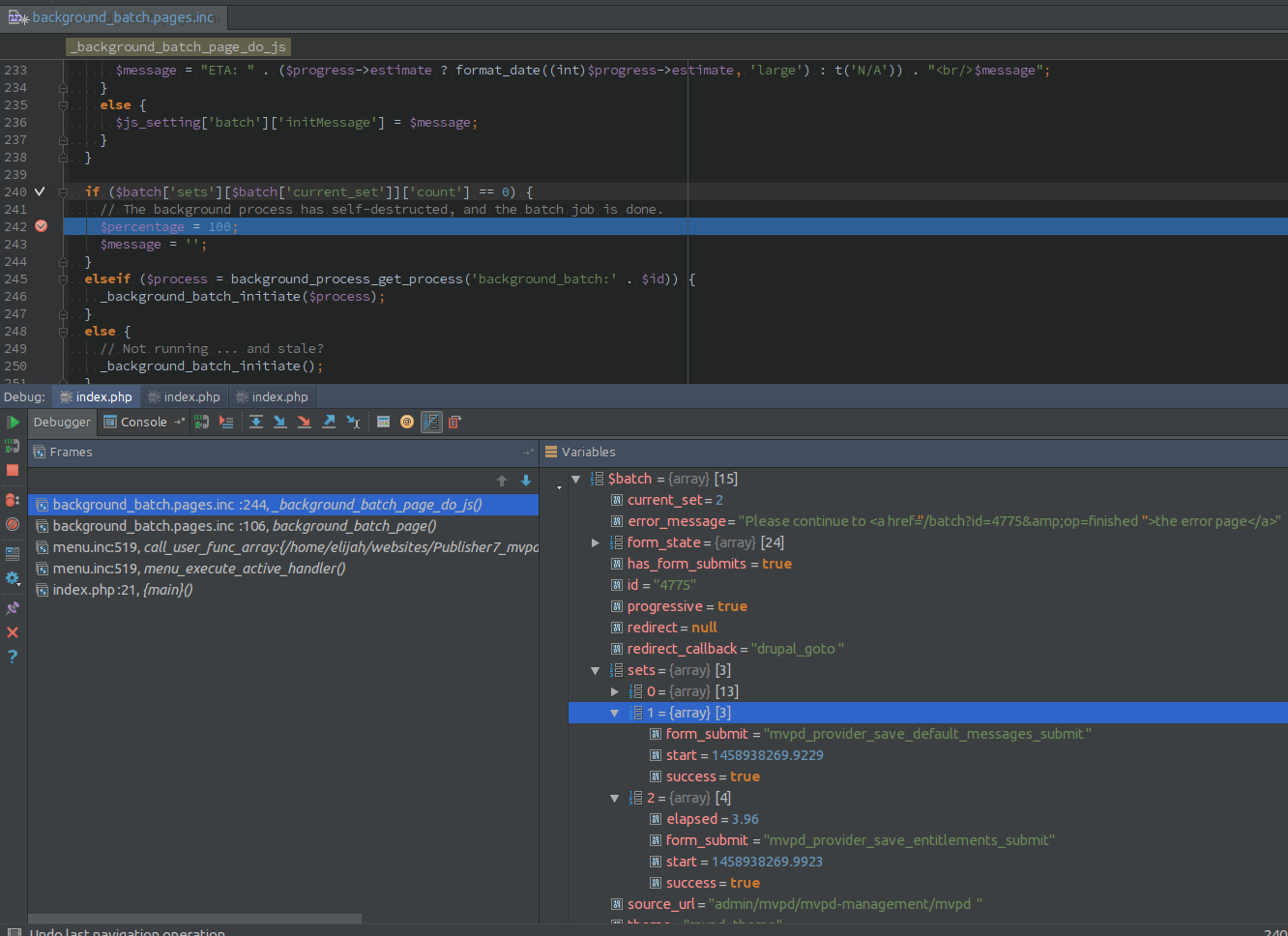This screenshot has width=1288, height=936.
Task: Click the Frames panel horizontal scrollbar
Action: tap(194, 919)
